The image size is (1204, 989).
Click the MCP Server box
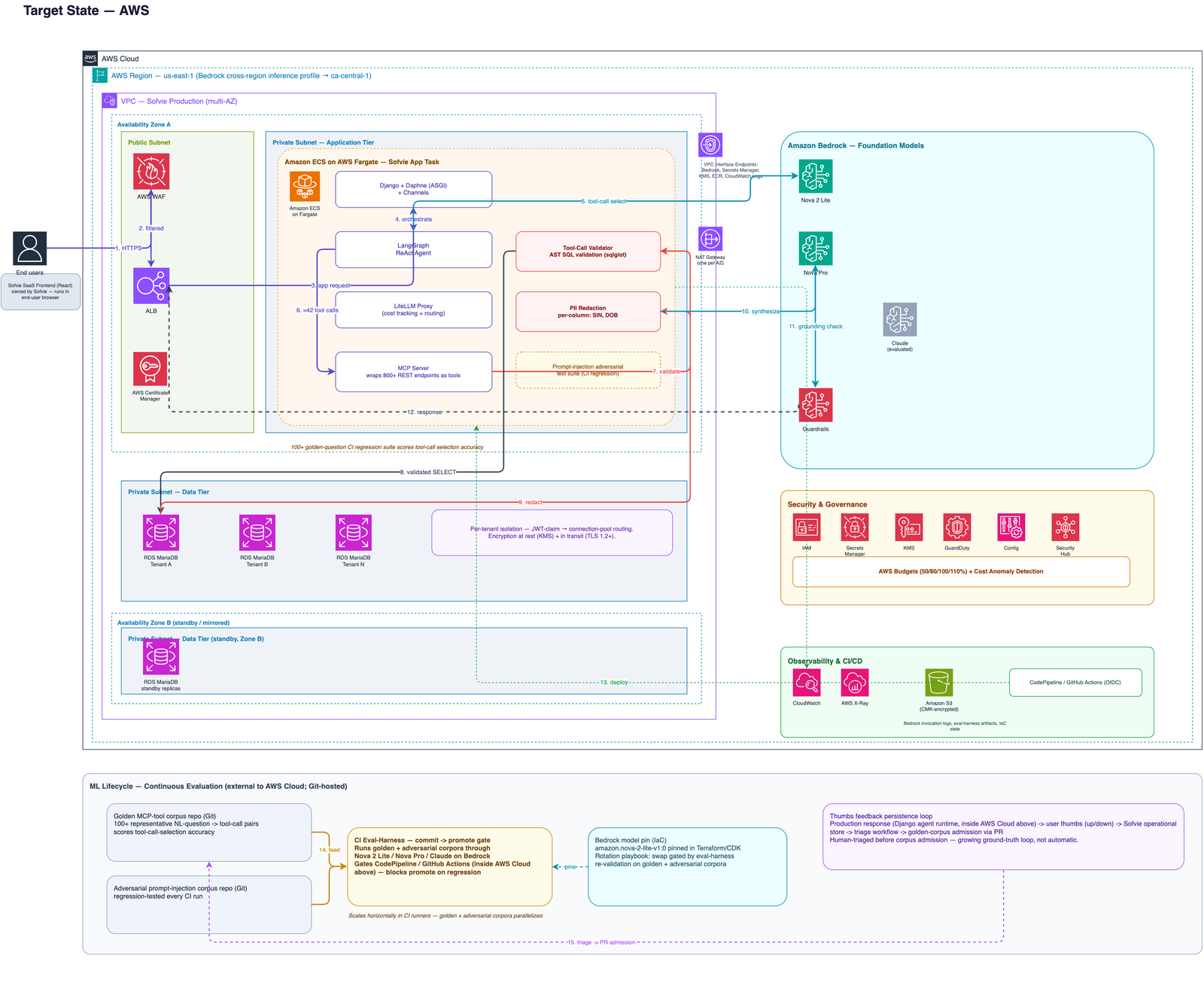pyautogui.click(x=413, y=372)
